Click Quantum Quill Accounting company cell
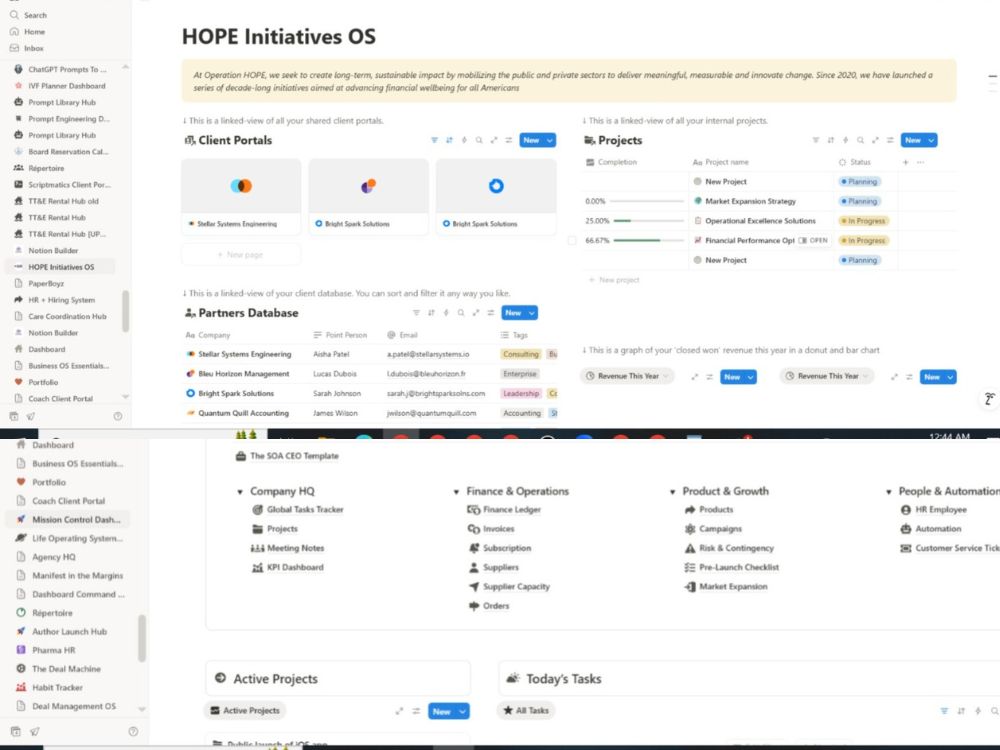This screenshot has width=1000, height=750. tap(243, 413)
